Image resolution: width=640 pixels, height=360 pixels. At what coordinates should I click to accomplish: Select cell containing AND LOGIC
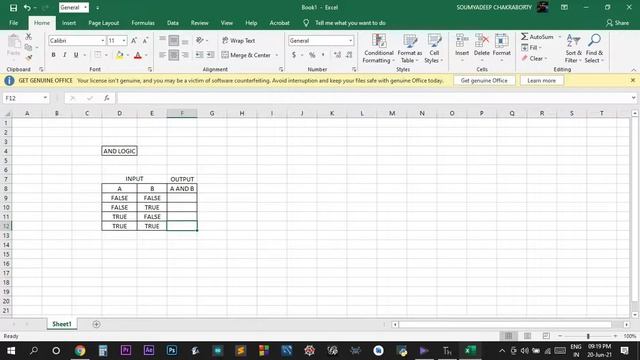pos(119,151)
